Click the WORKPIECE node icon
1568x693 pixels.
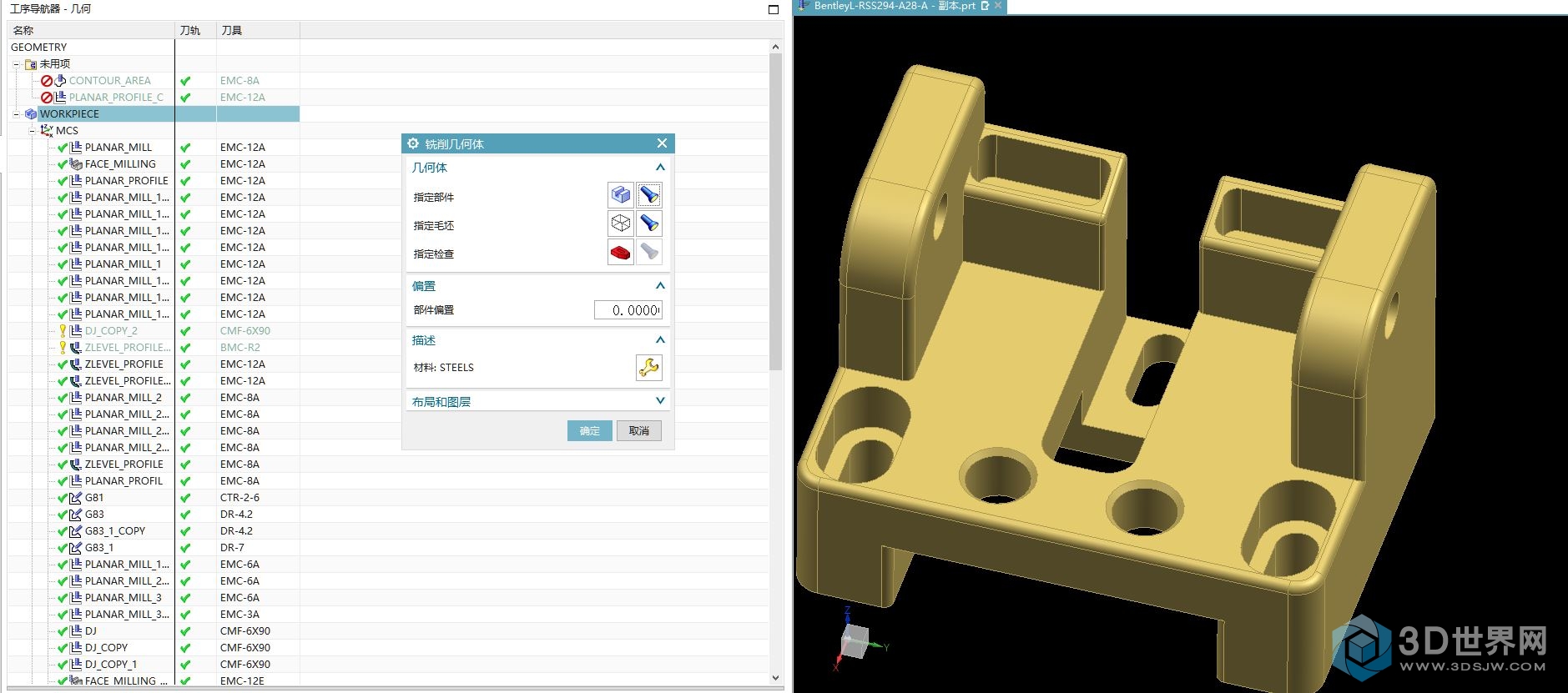[31, 114]
